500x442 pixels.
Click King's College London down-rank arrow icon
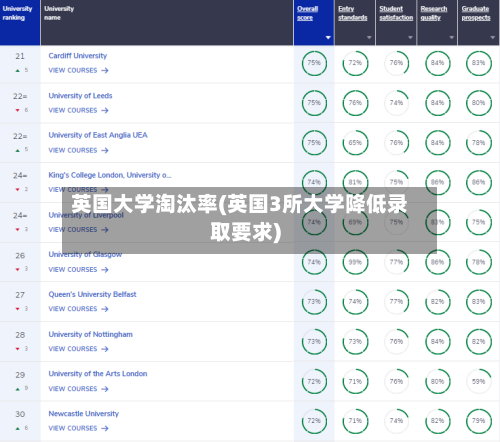point(17,190)
